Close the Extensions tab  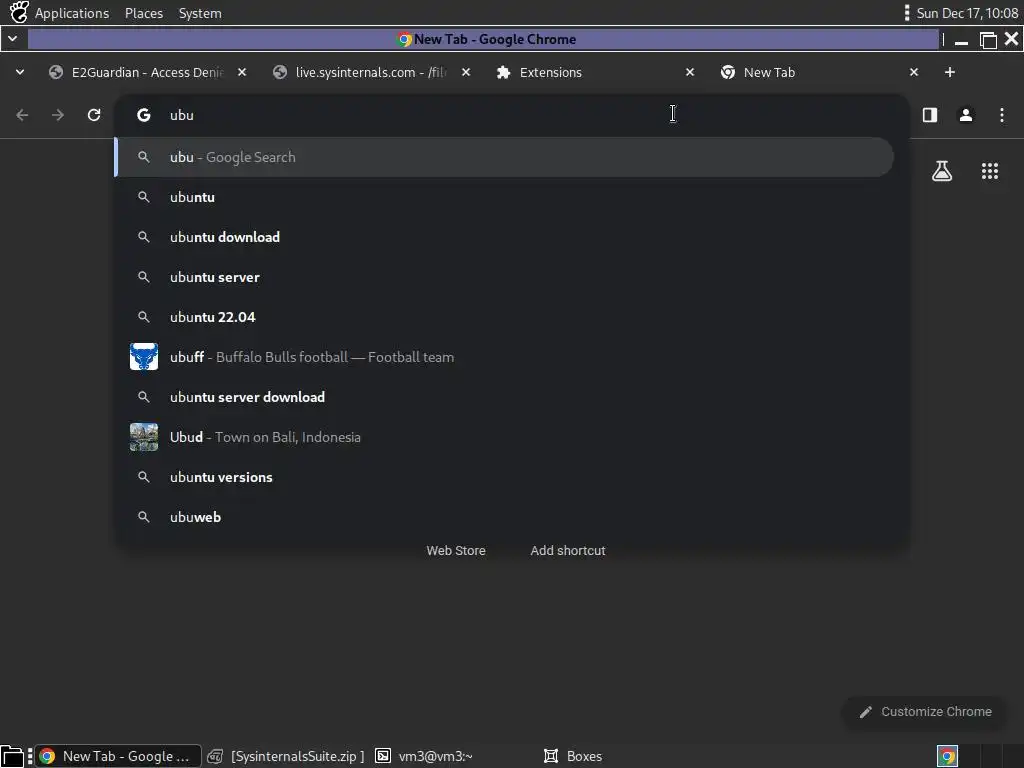coord(690,72)
